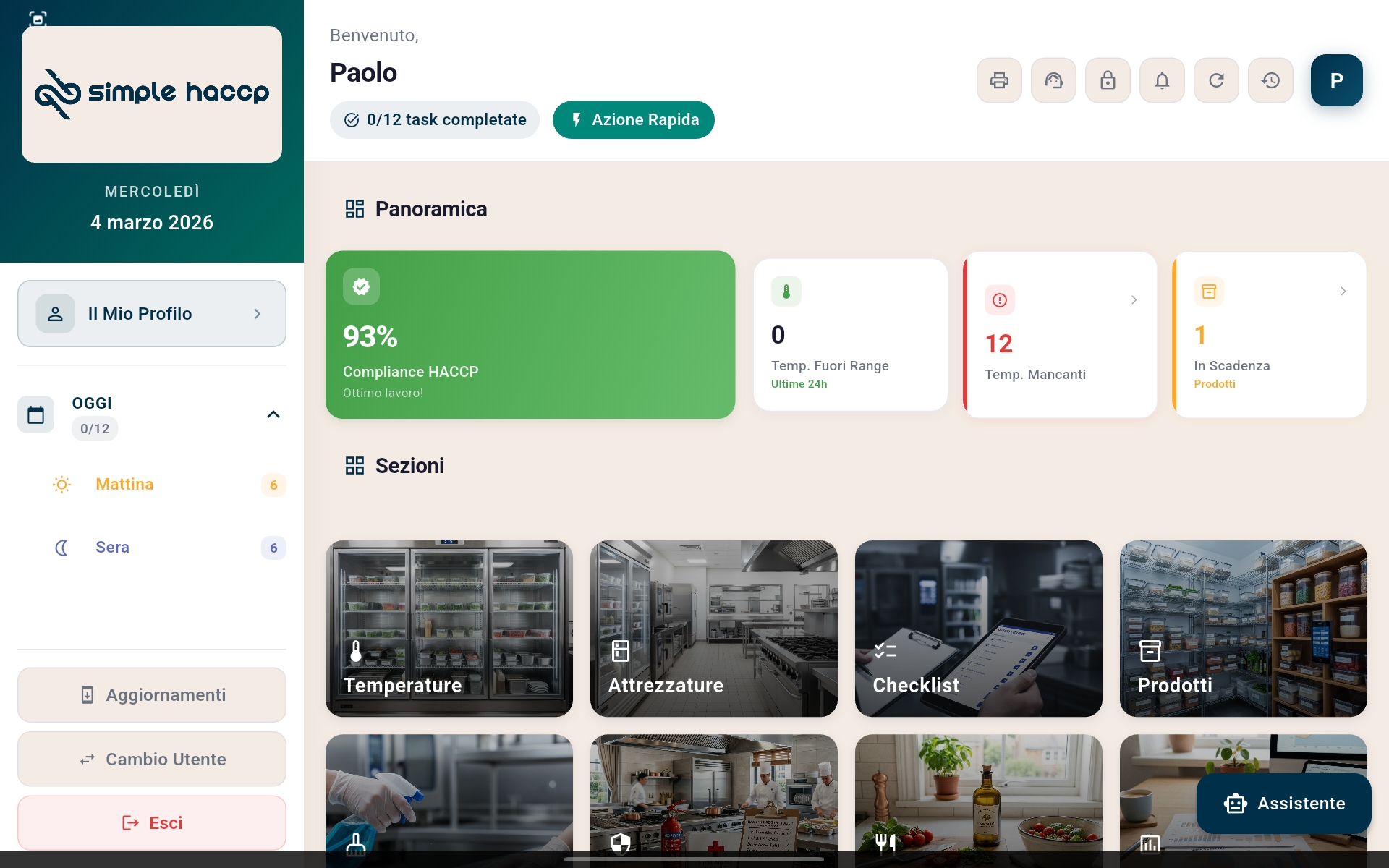Click the Azione Rapida button

(633, 119)
